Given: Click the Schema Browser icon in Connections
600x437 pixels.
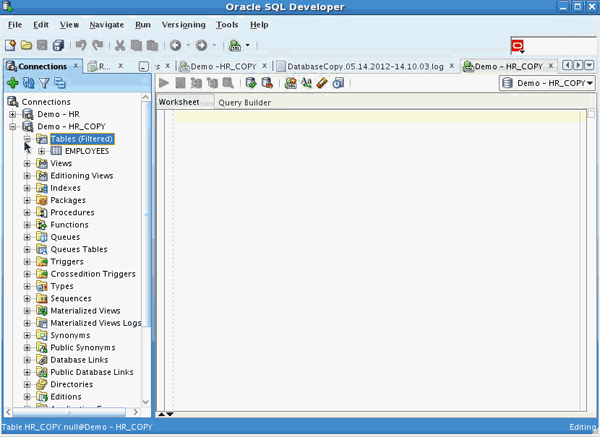Looking at the screenshot, I should click(x=60, y=83).
